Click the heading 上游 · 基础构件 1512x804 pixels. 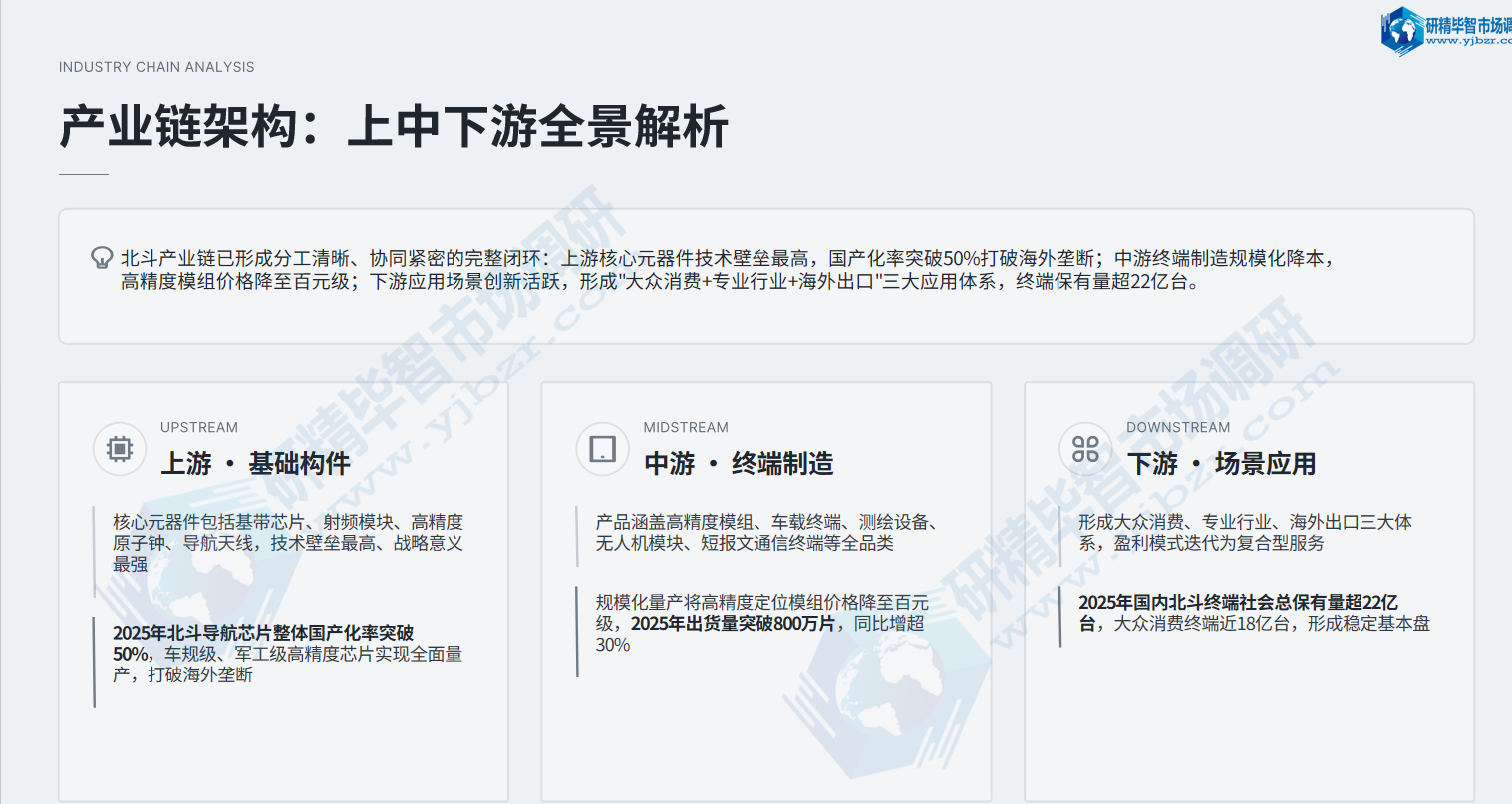coord(255,464)
